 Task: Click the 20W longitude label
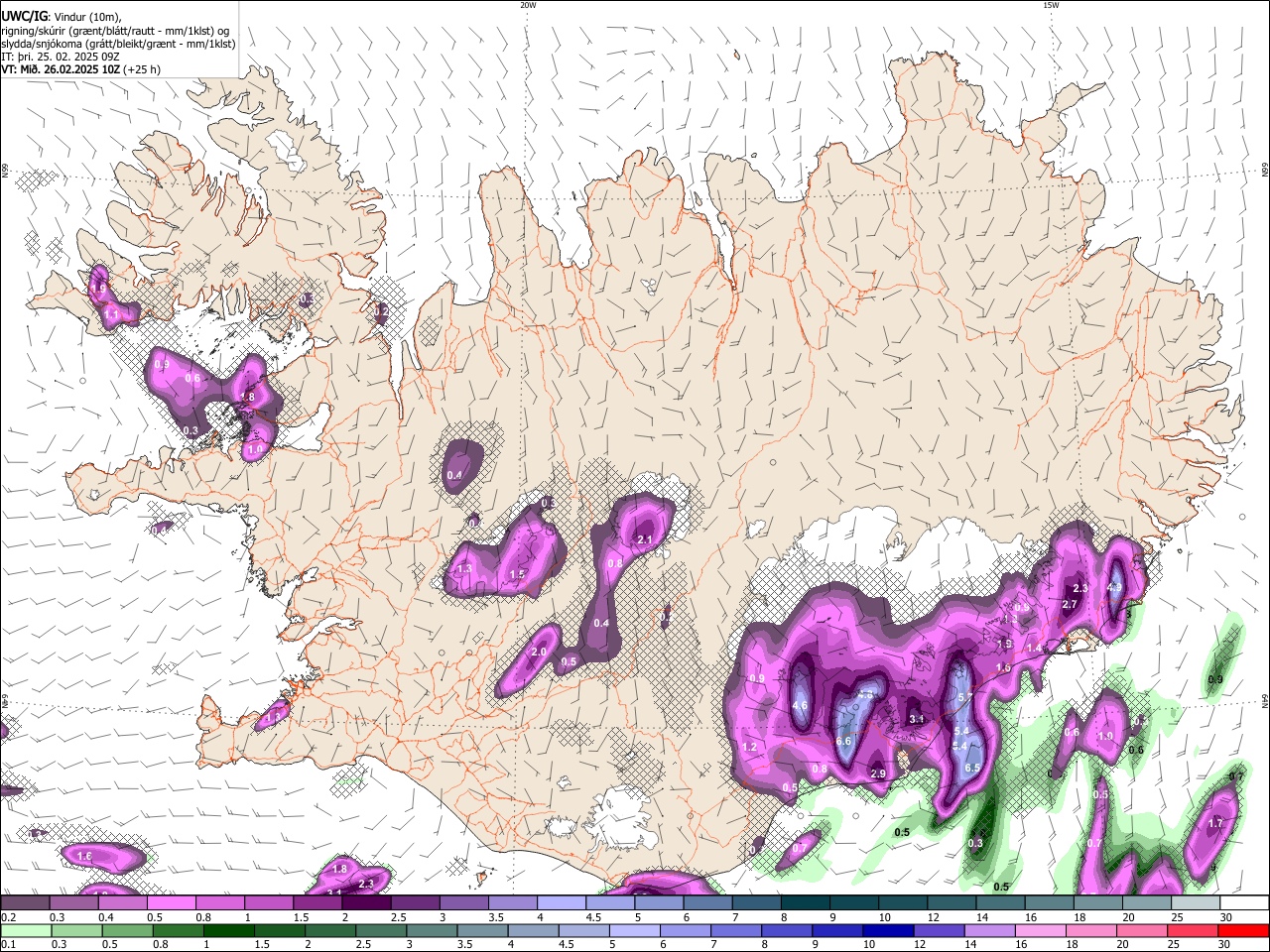(x=529, y=5)
